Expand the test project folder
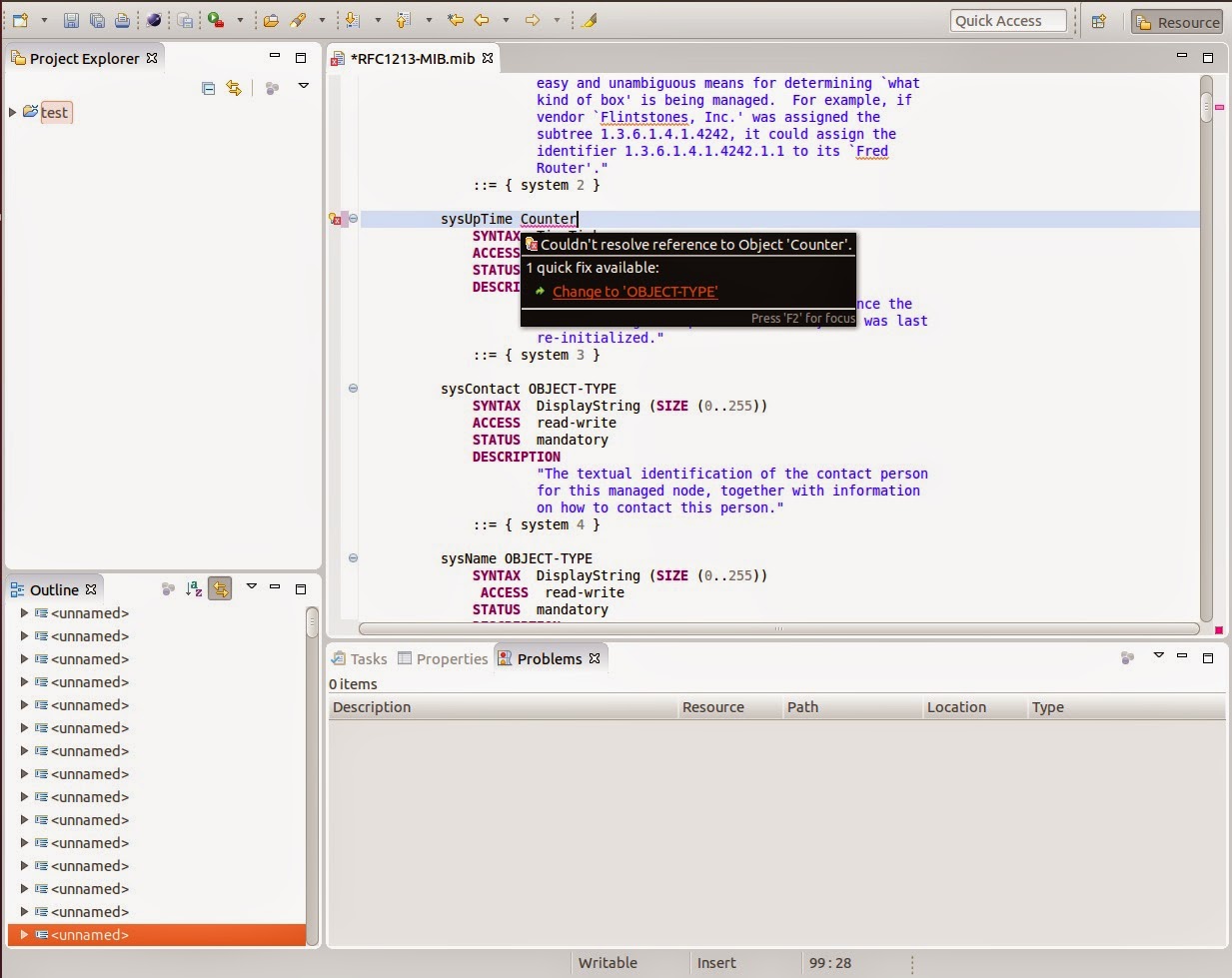This screenshot has height=978, width=1232. click(x=13, y=112)
